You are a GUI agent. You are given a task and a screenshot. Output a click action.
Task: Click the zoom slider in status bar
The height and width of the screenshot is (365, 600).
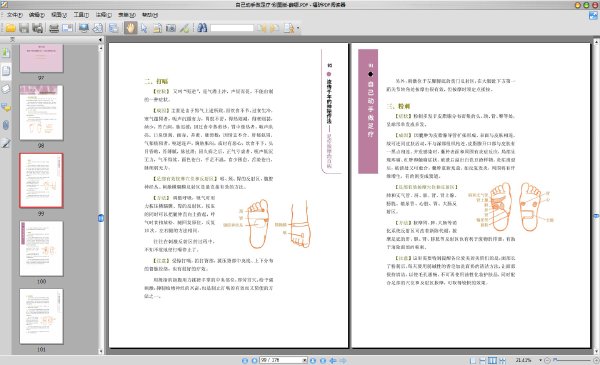(572, 360)
